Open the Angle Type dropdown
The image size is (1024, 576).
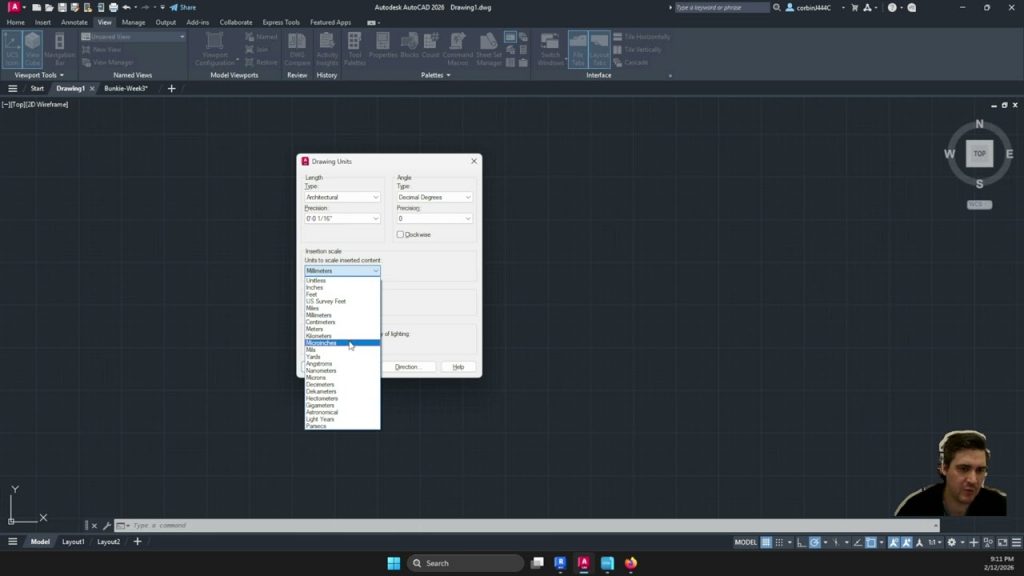434,197
